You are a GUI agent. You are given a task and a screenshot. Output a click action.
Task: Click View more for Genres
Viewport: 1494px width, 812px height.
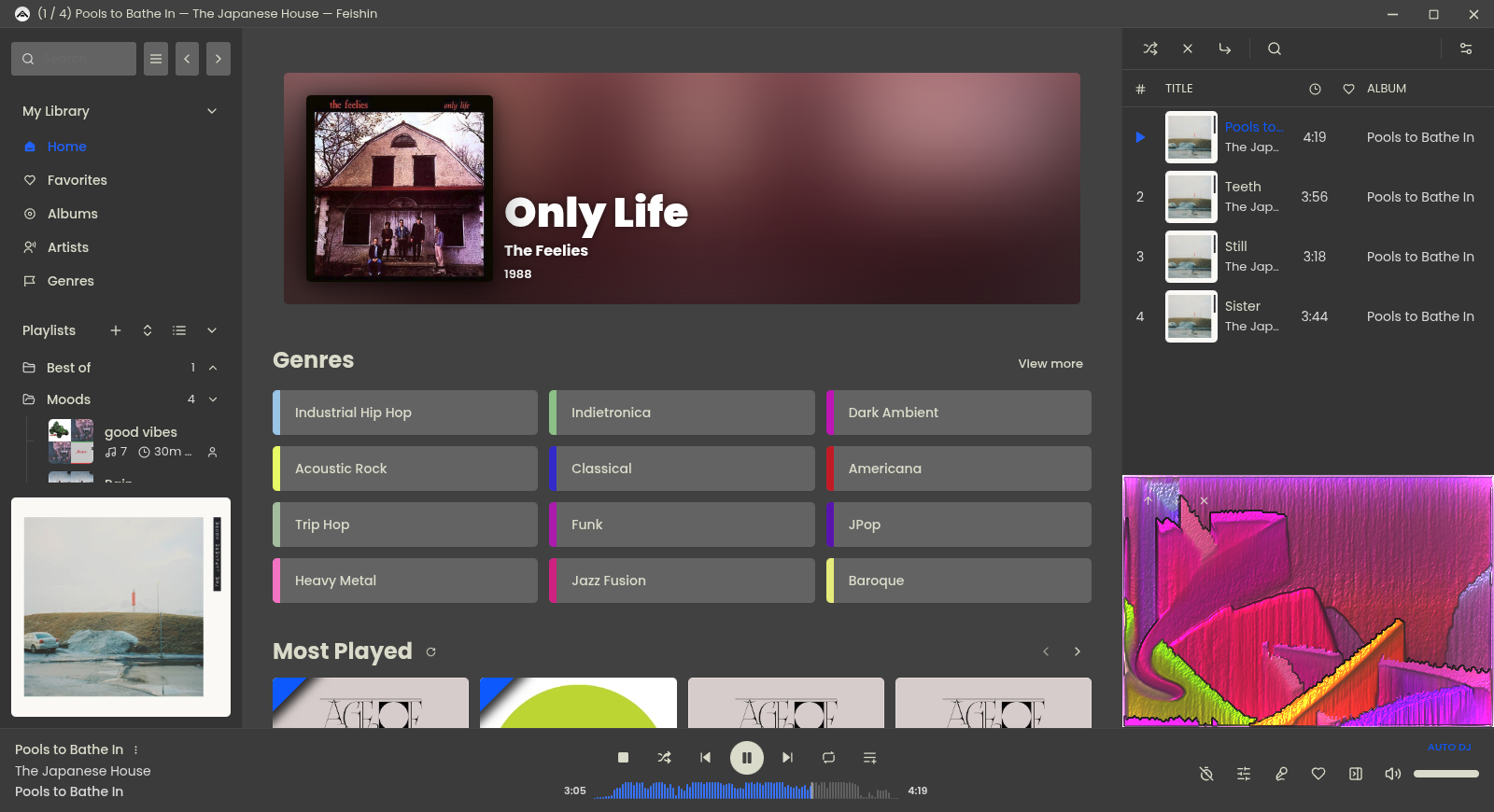pyautogui.click(x=1050, y=364)
